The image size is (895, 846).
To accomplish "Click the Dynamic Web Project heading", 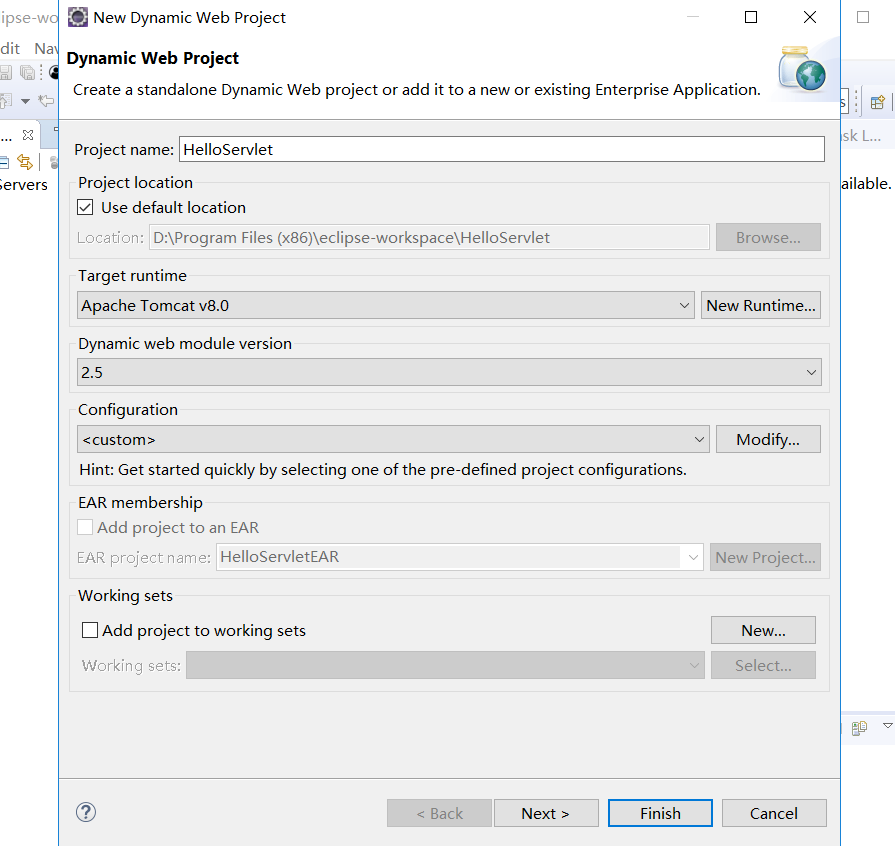I will point(152,58).
